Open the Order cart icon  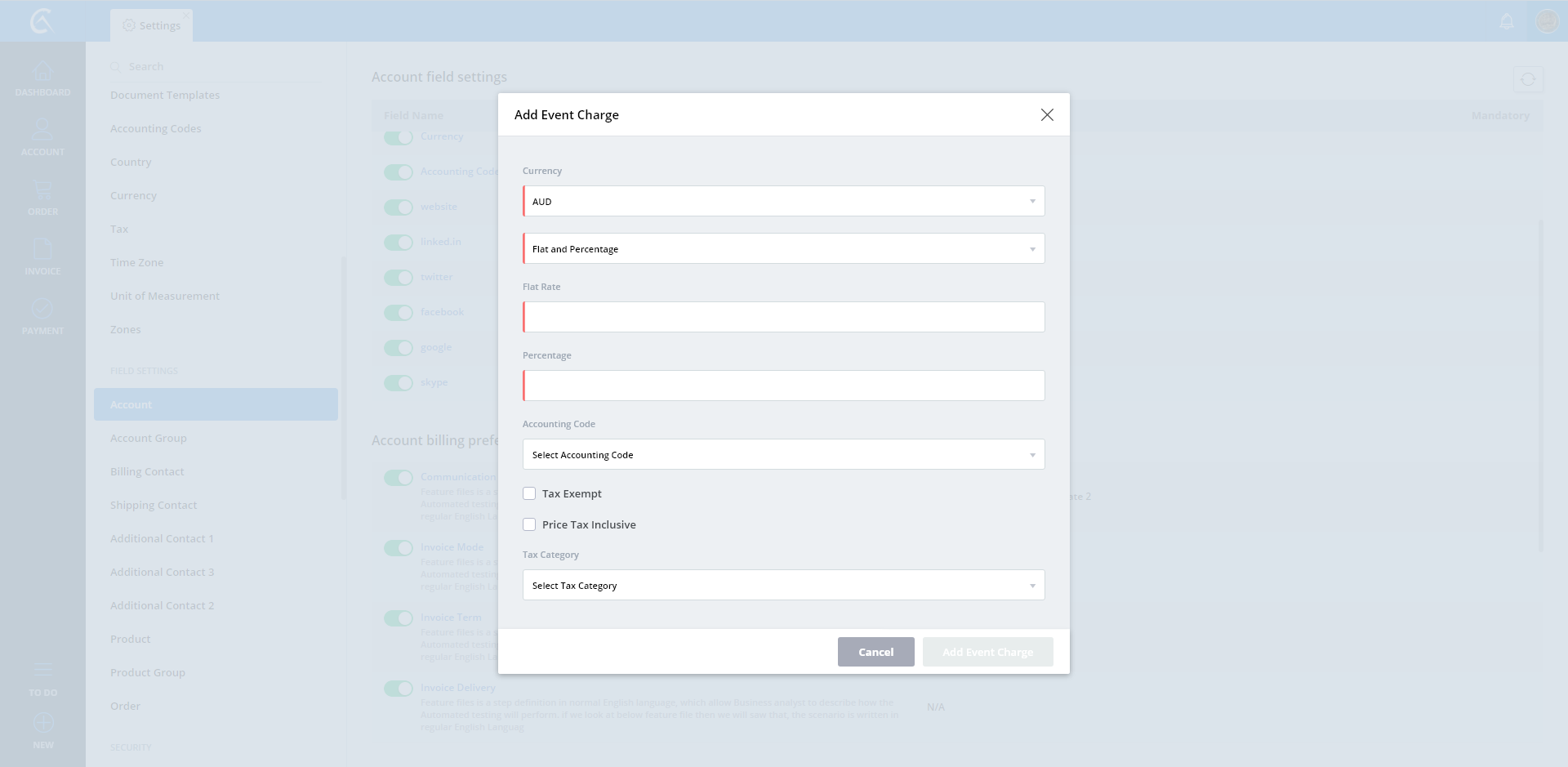coord(42,190)
